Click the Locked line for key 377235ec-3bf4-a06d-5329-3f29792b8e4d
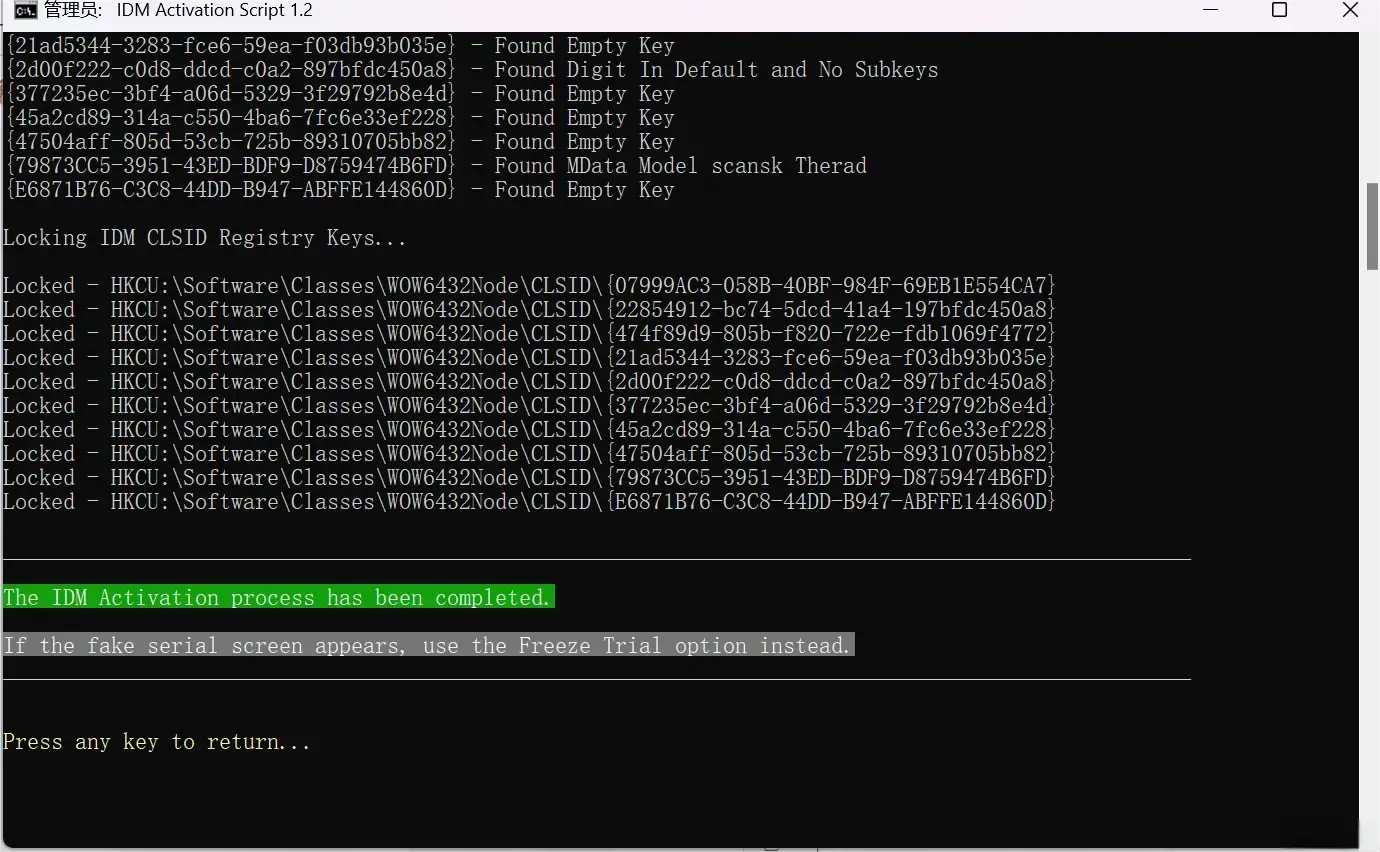The image size is (1380, 852). pos(529,406)
